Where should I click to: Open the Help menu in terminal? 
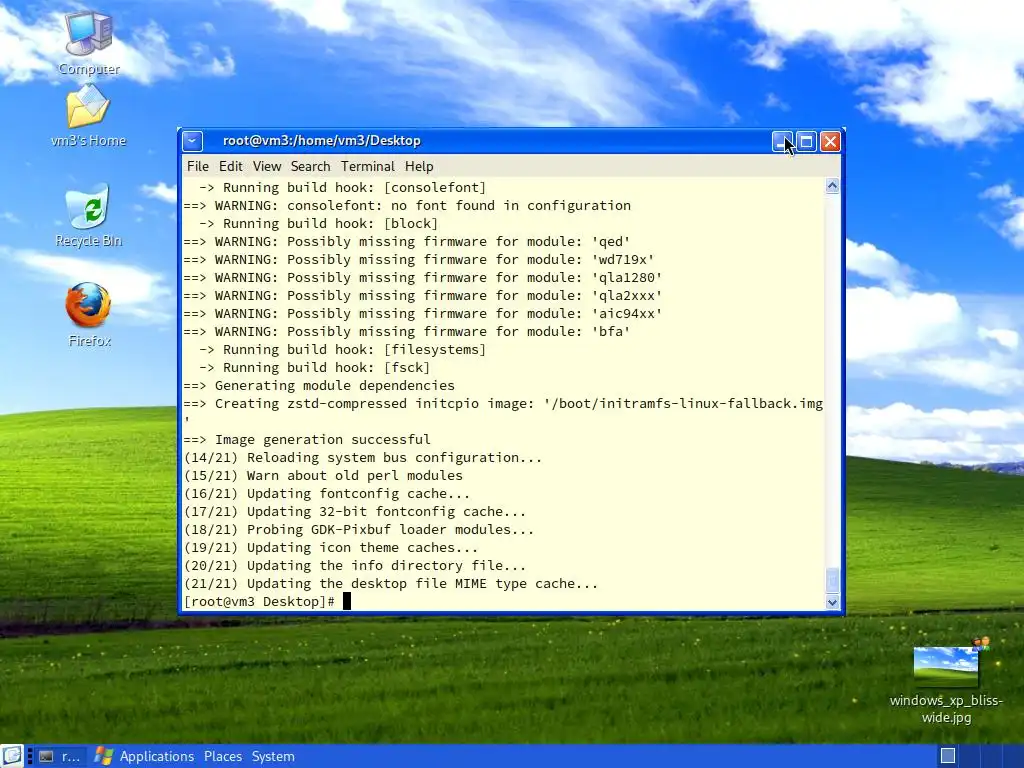pyautogui.click(x=419, y=167)
